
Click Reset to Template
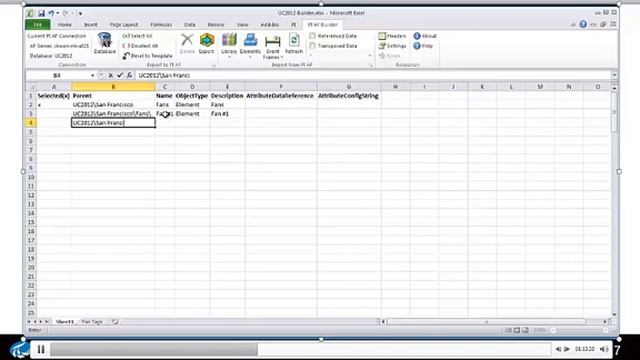pos(148,56)
